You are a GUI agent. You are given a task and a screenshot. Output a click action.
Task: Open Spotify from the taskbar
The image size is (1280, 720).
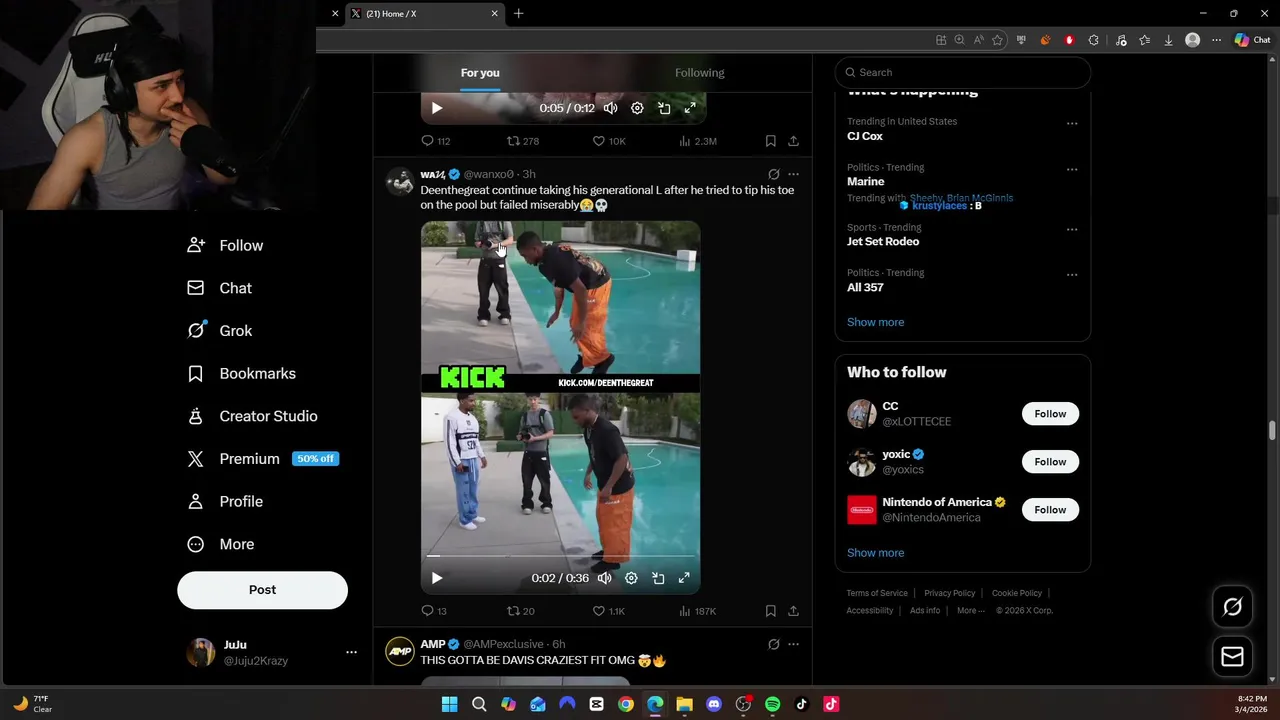click(772, 704)
